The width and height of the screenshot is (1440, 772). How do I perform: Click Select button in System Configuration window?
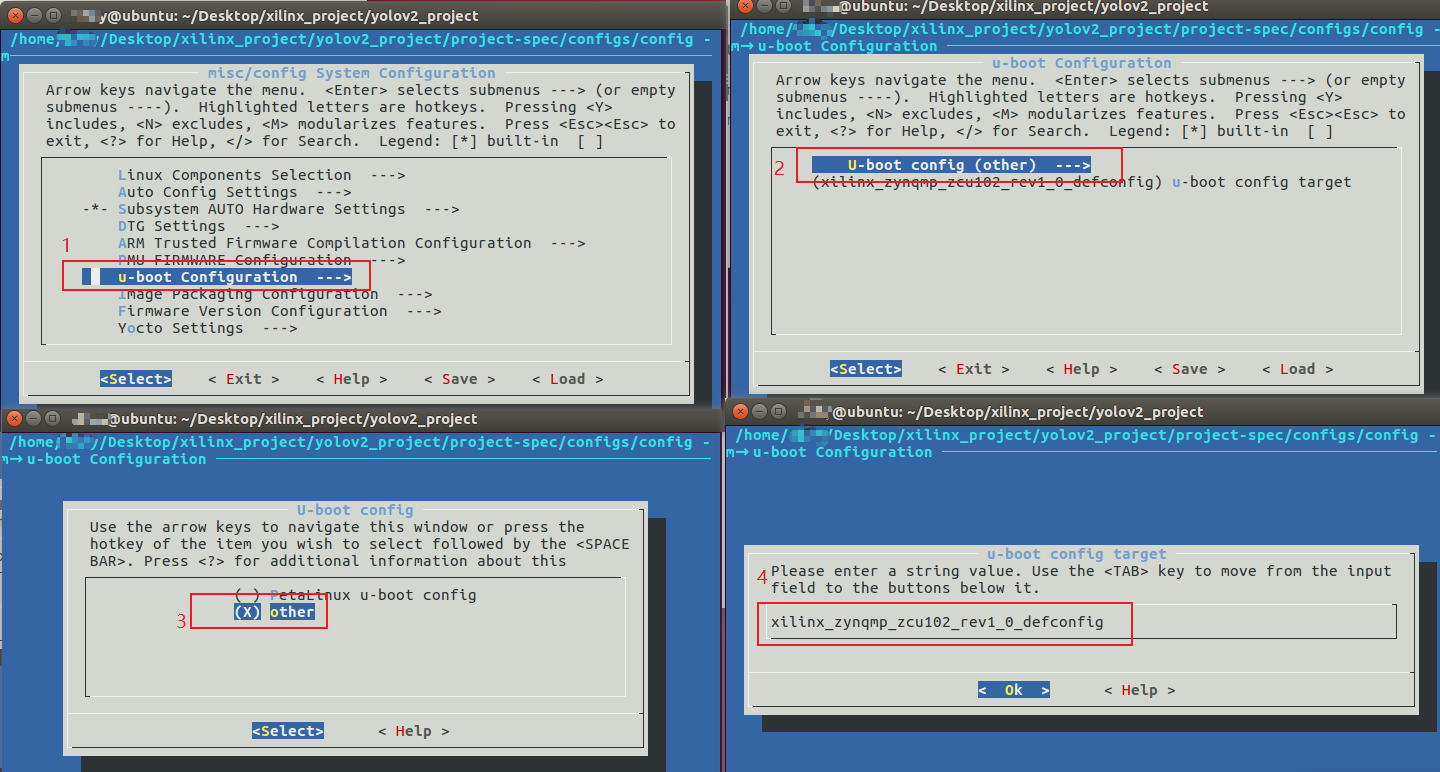(136, 379)
